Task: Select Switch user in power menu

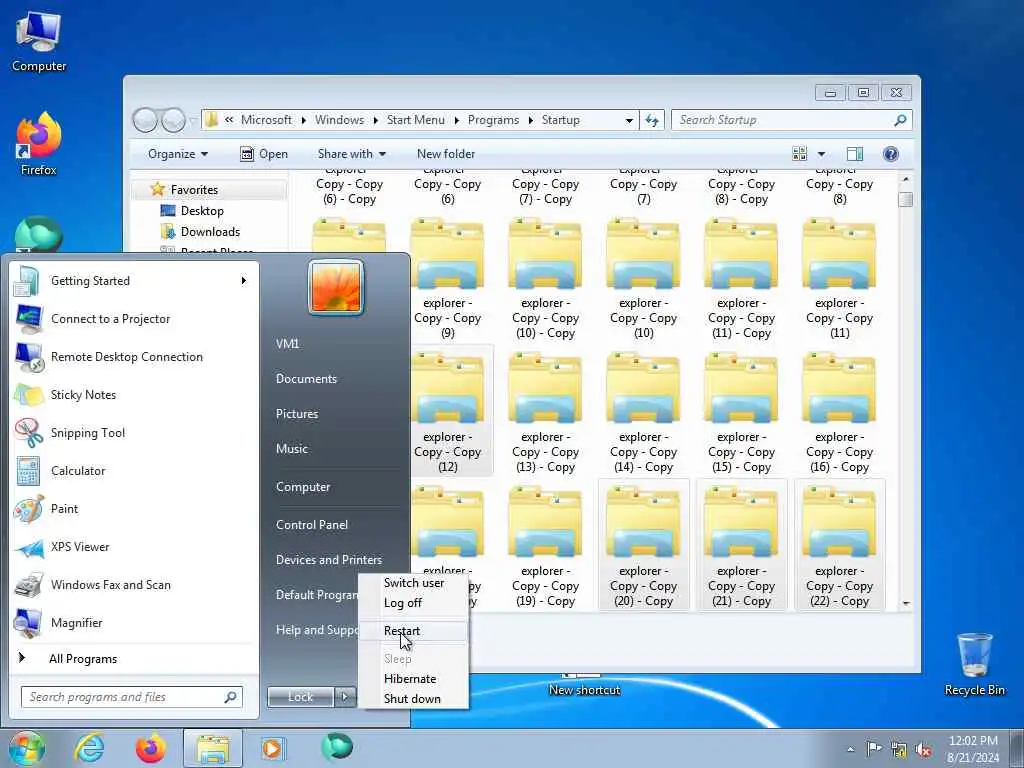Action: pyautogui.click(x=413, y=583)
